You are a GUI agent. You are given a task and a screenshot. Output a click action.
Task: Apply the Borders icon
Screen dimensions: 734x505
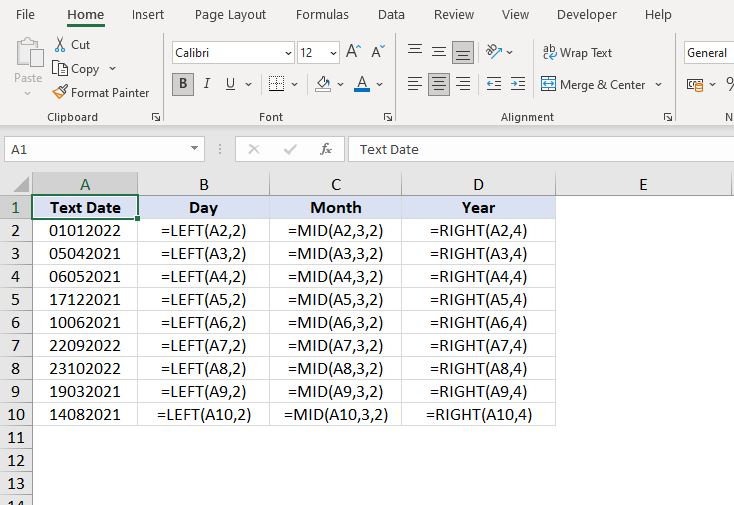click(x=276, y=84)
